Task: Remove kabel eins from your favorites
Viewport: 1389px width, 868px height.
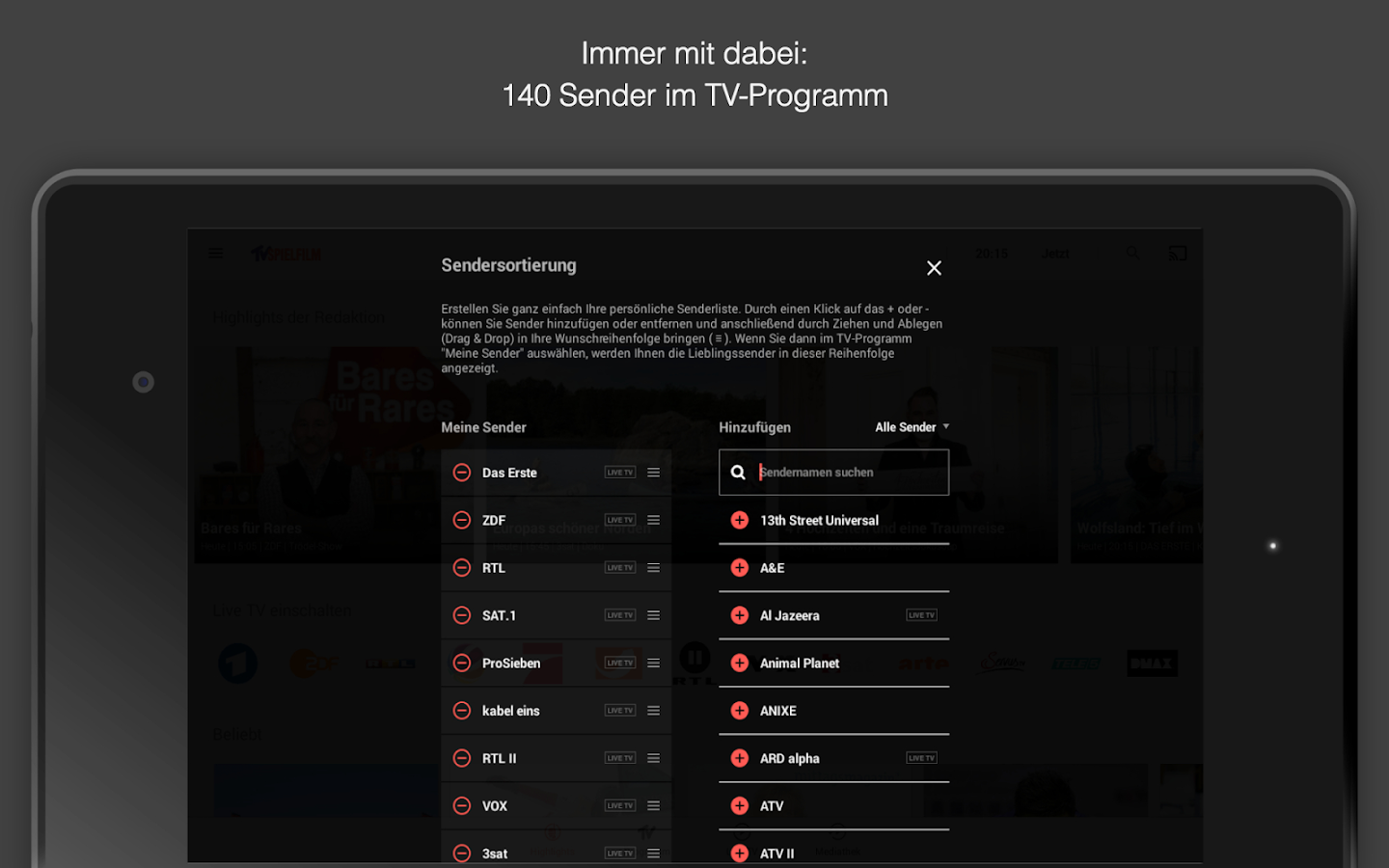Action: tap(462, 710)
